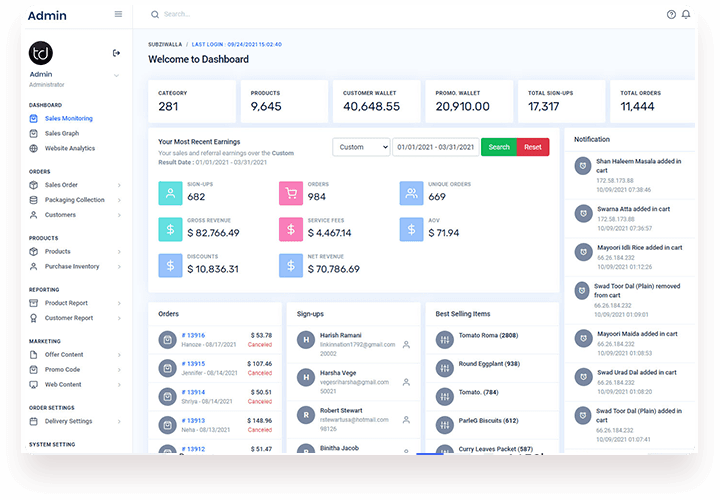The height and width of the screenshot is (500, 720).
Task: Click the Net Revenue dollar icon
Action: click(x=291, y=266)
